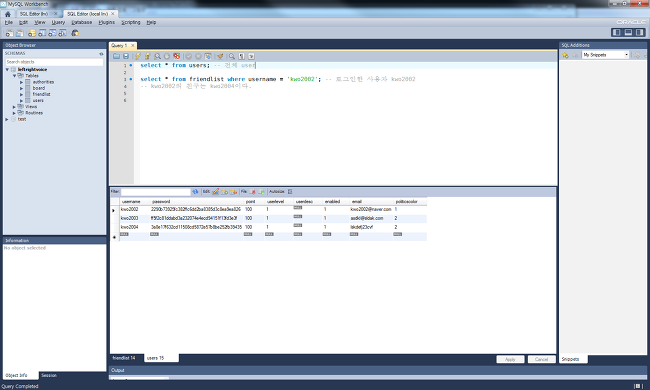This screenshot has height=390, width=650.
Task: Click the stop query execution icon
Action: pyautogui.click(x=167, y=56)
